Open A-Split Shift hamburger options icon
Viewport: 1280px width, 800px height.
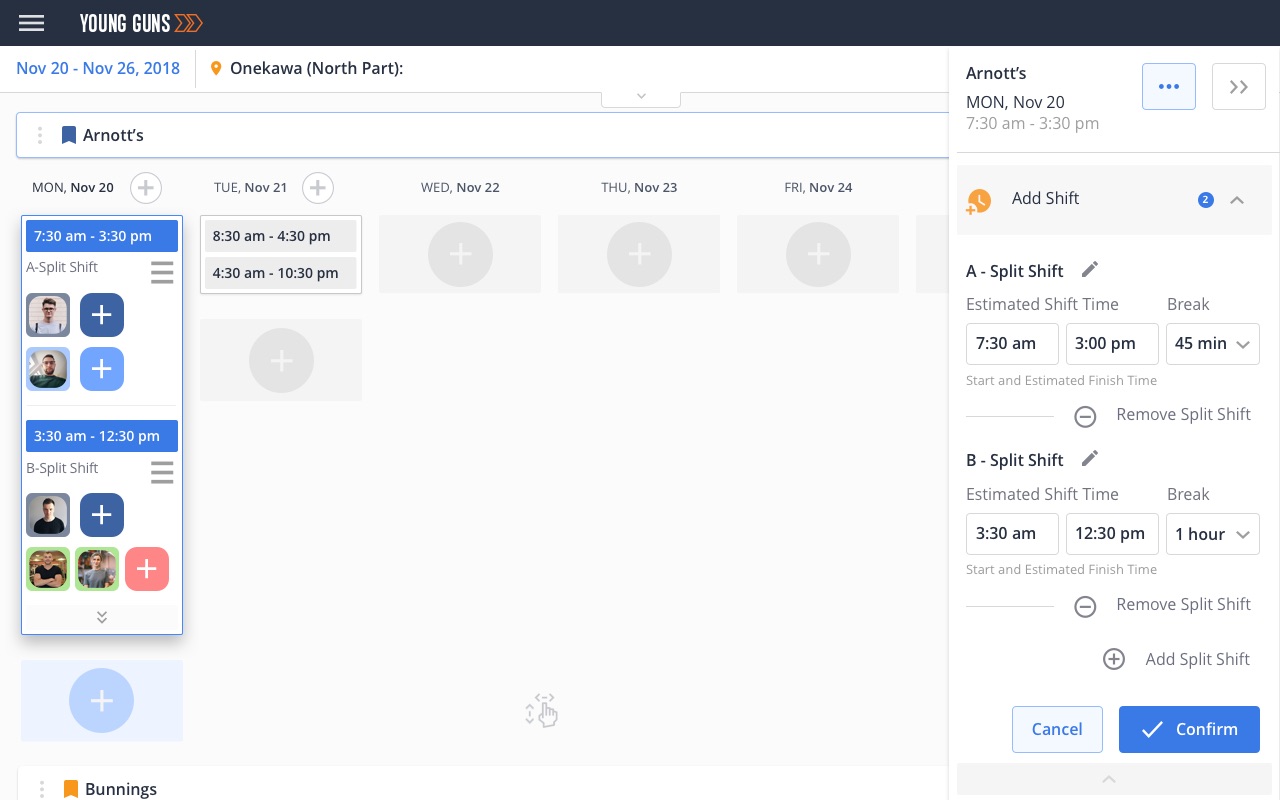point(162,272)
